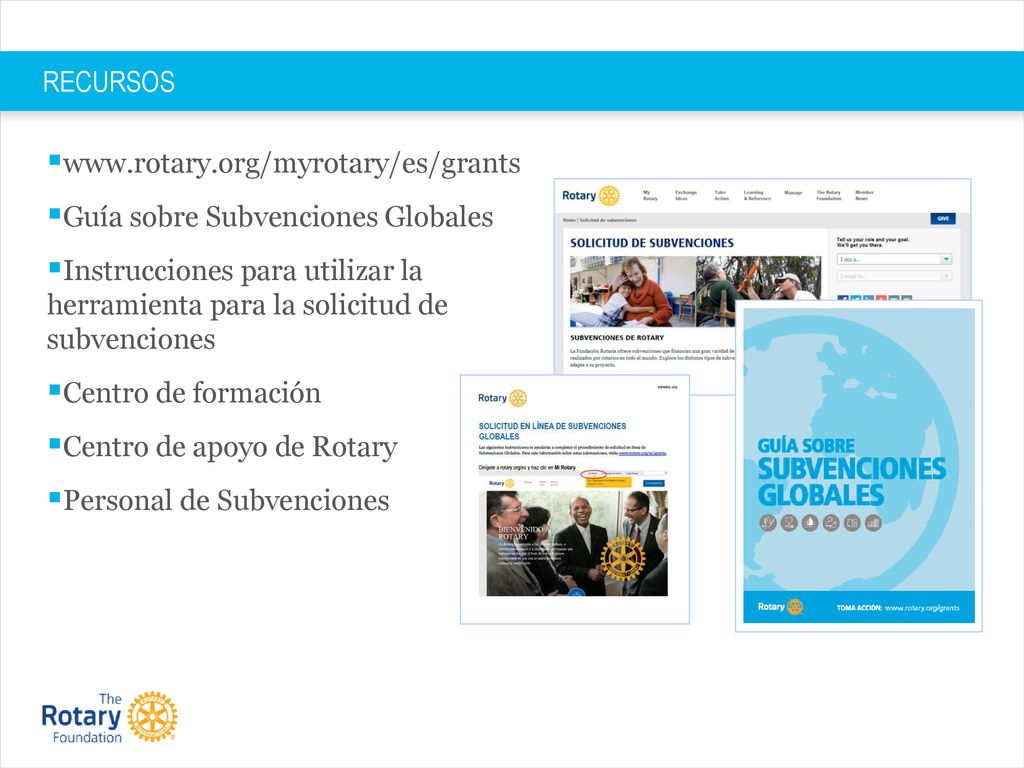The width and height of the screenshot is (1024, 768).
Task: Select 'Instrucciones para utilizar la herramienta' bullet text
Action: click(x=248, y=305)
